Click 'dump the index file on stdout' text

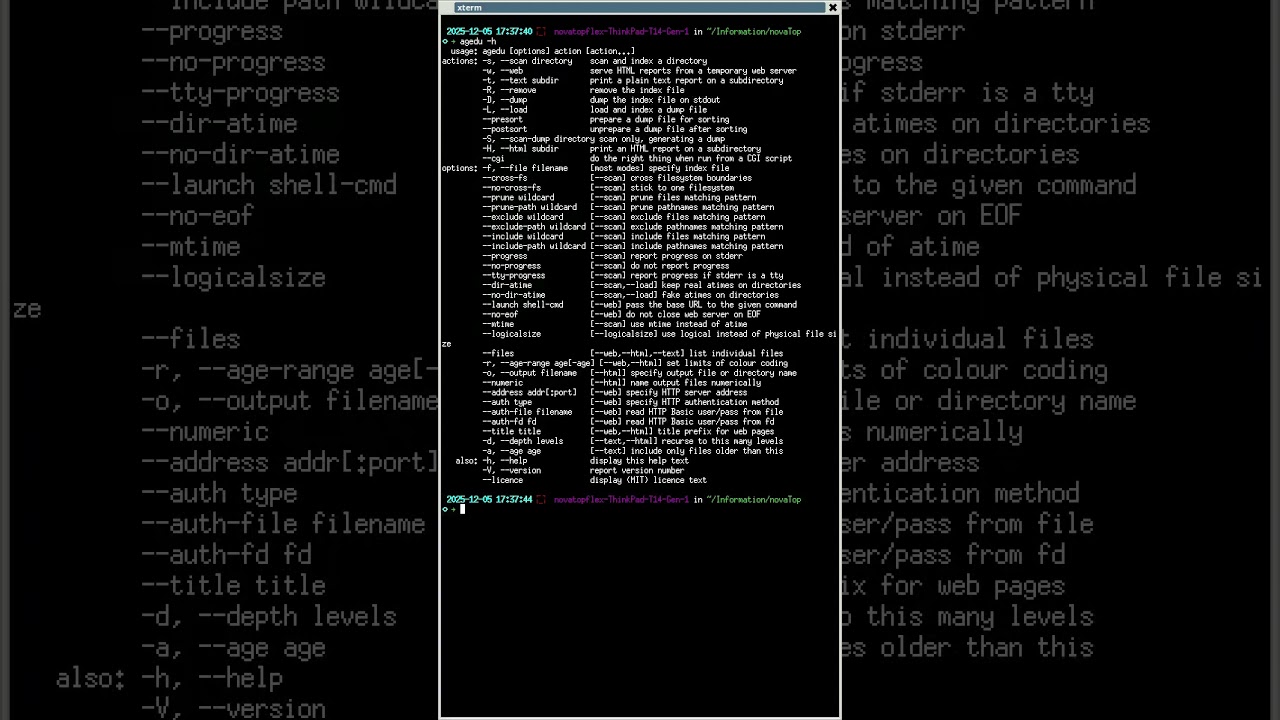[x=655, y=100]
